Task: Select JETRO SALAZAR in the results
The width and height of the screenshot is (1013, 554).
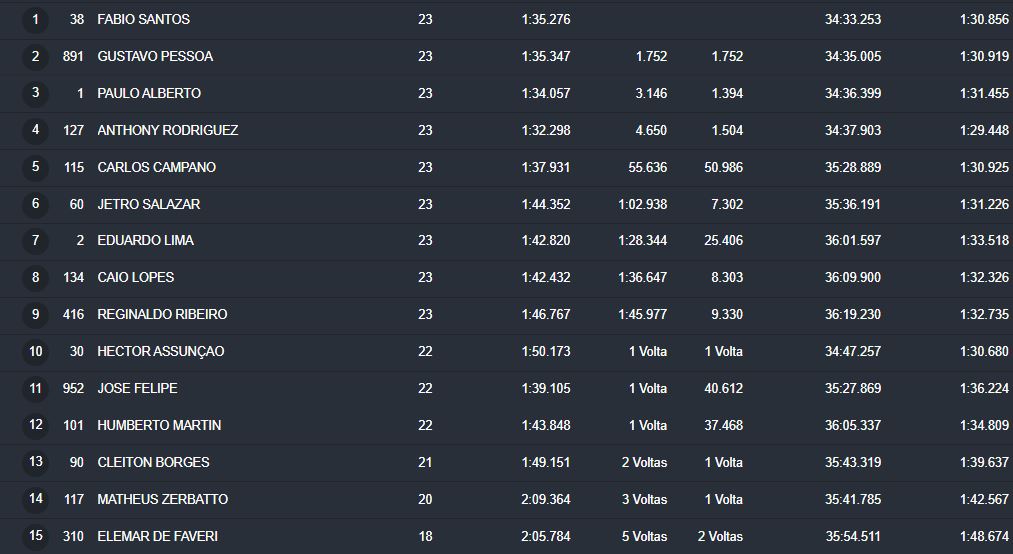Action: (x=148, y=204)
